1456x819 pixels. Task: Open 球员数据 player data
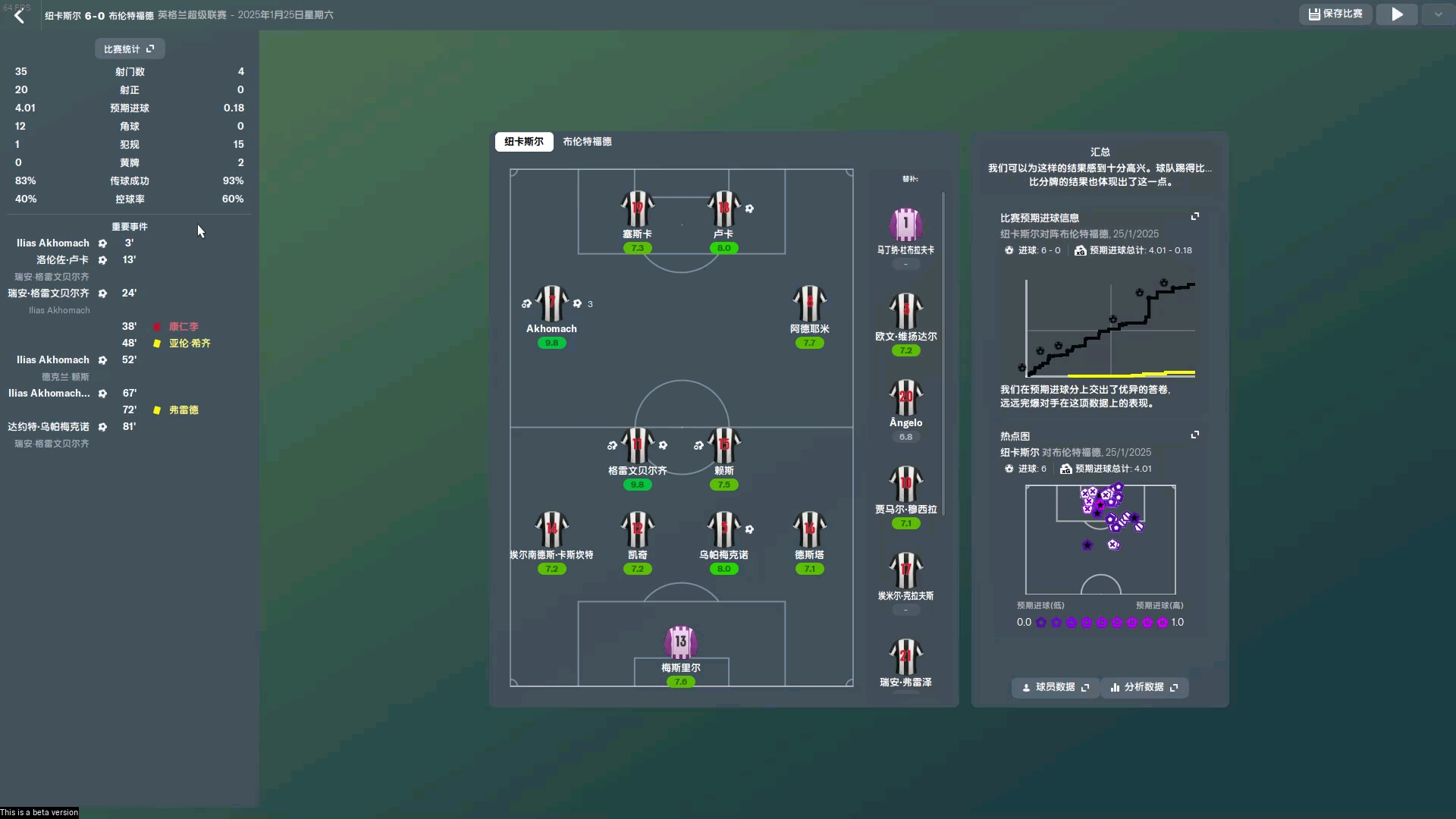tap(1055, 687)
